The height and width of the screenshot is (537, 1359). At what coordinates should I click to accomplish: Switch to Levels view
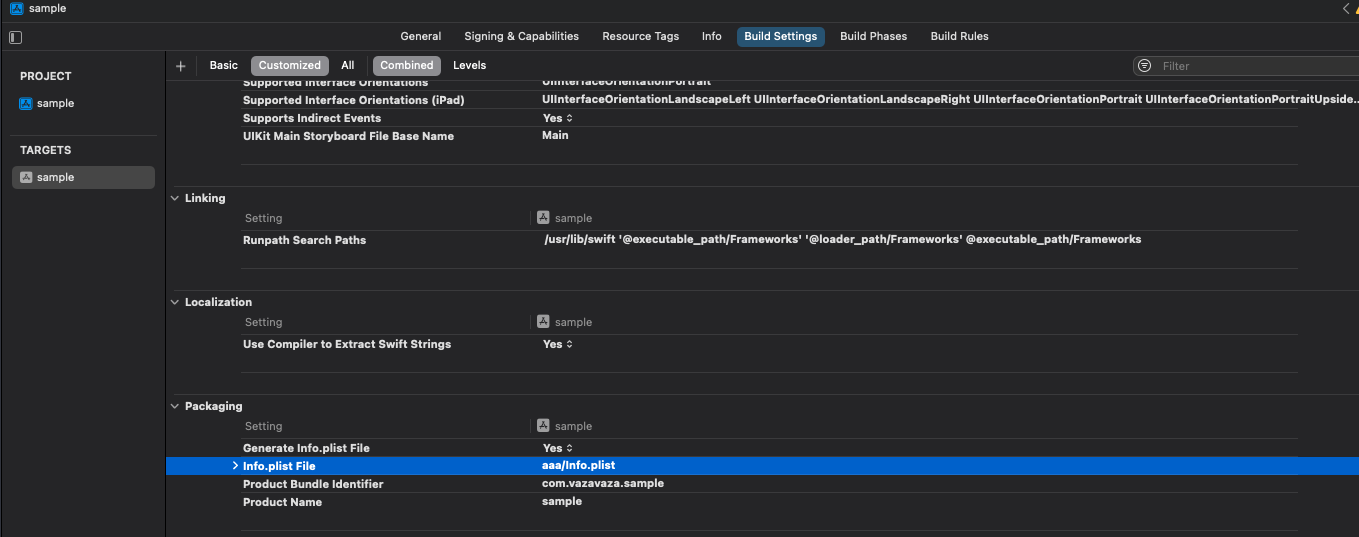click(x=469, y=65)
